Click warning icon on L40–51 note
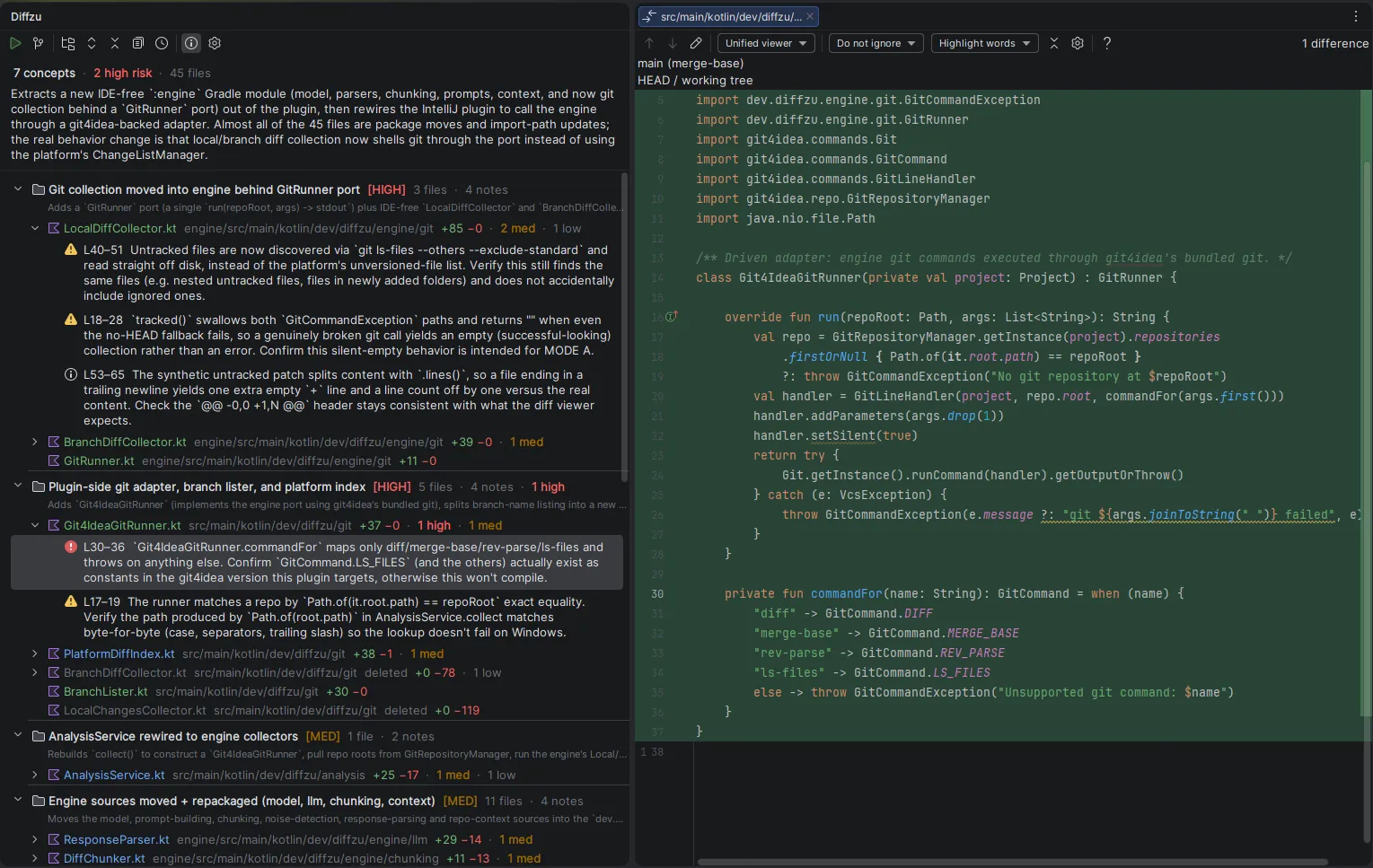Screen dimensions: 1373x868 coord(71,250)
